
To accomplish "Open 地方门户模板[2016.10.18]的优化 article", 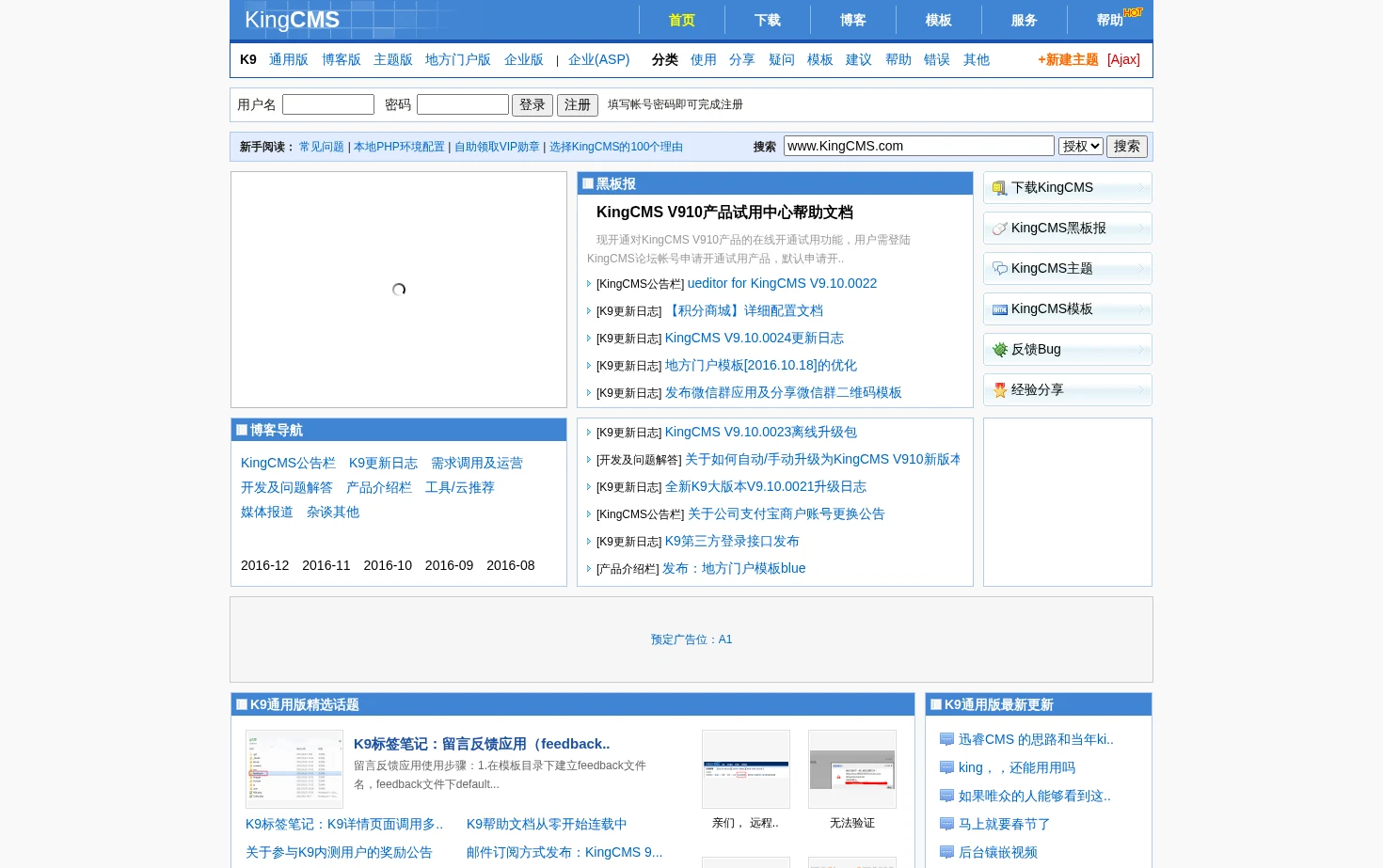I will pos(761,365).
